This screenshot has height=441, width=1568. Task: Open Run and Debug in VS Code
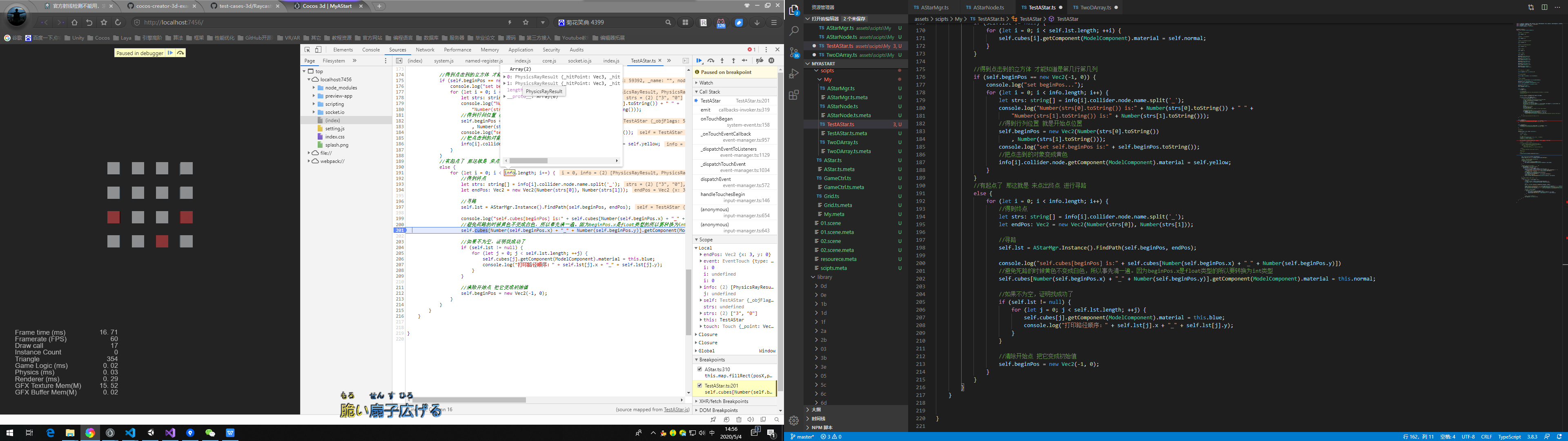794,73
